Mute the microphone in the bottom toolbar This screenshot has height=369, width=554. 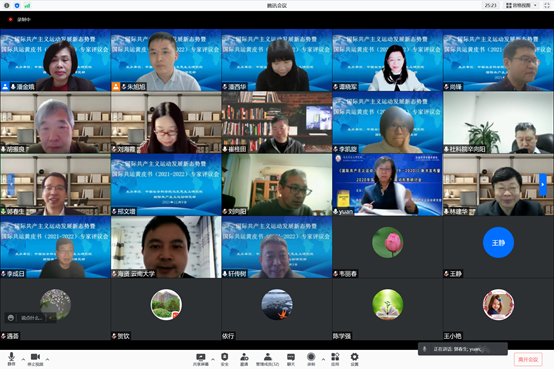[x=11, y=358]
